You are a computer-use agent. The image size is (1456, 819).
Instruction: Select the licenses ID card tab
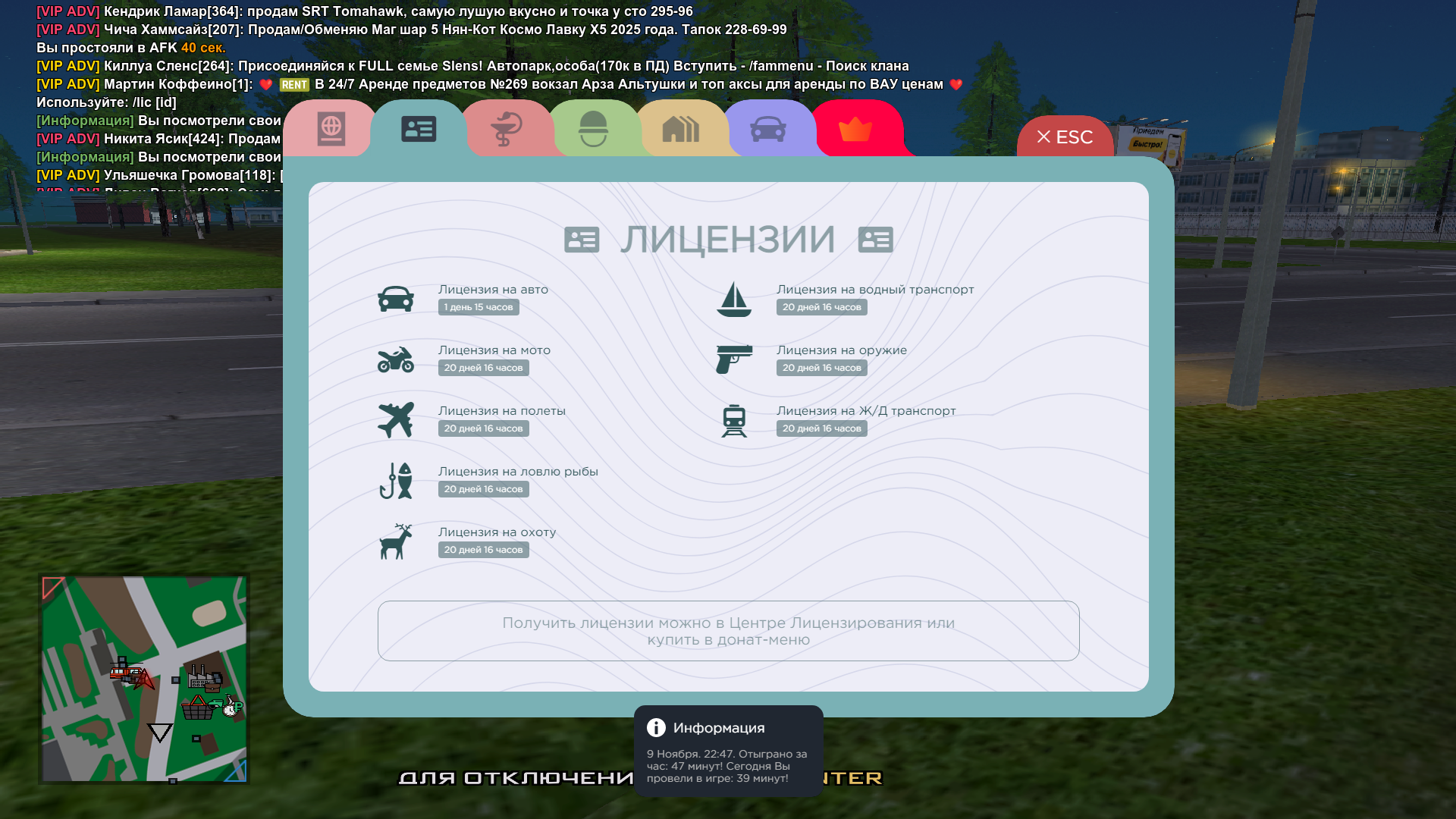pyautogui.click(x=419, y=129)
